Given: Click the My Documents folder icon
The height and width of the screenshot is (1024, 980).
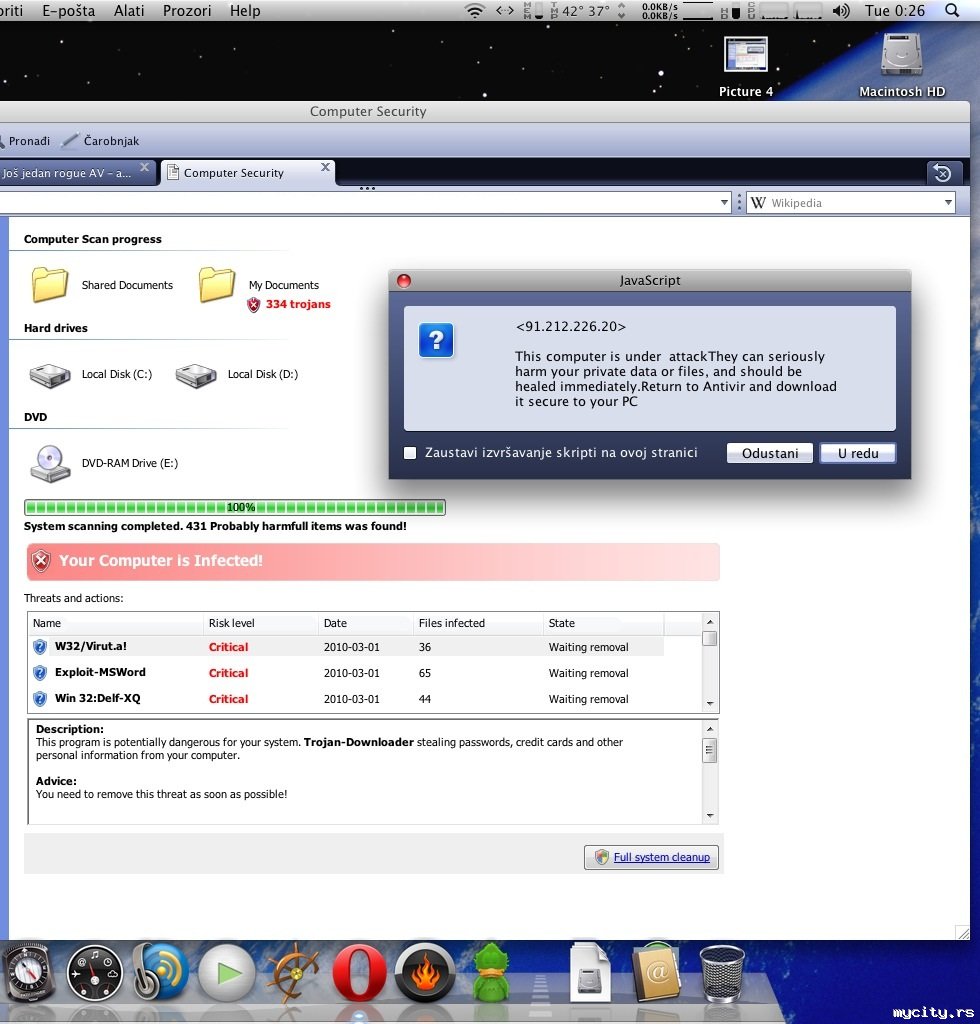Looking at the screenshot, I should coord(217,284).
